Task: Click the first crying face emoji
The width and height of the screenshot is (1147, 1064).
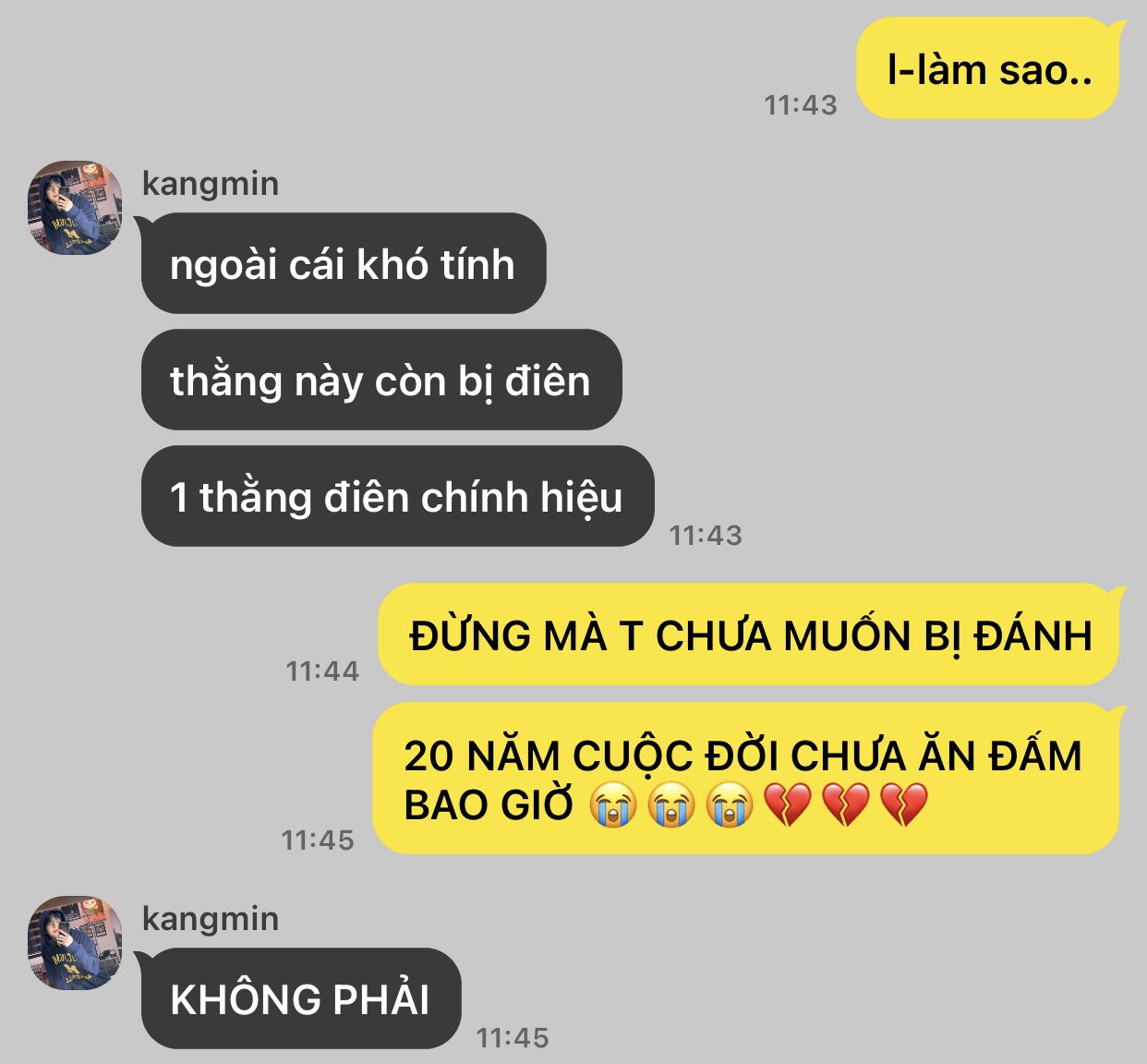Action: (x=613, y=804)
